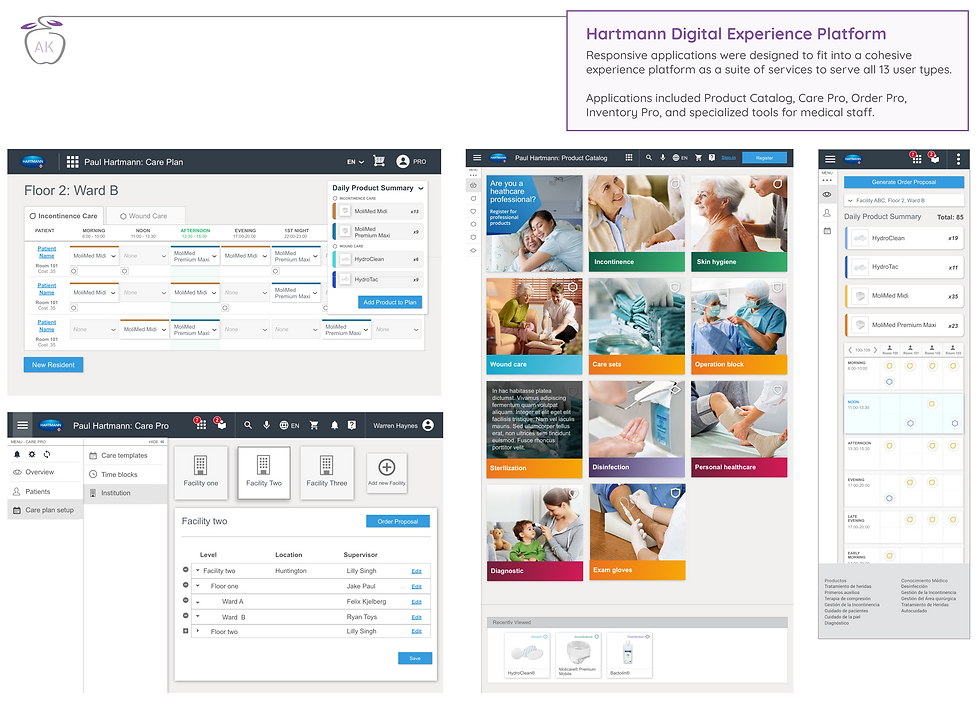This screenshot has width=979, height=712.
Task: Click the microphone icon in Care Pro header
Action: pos(267,425)
